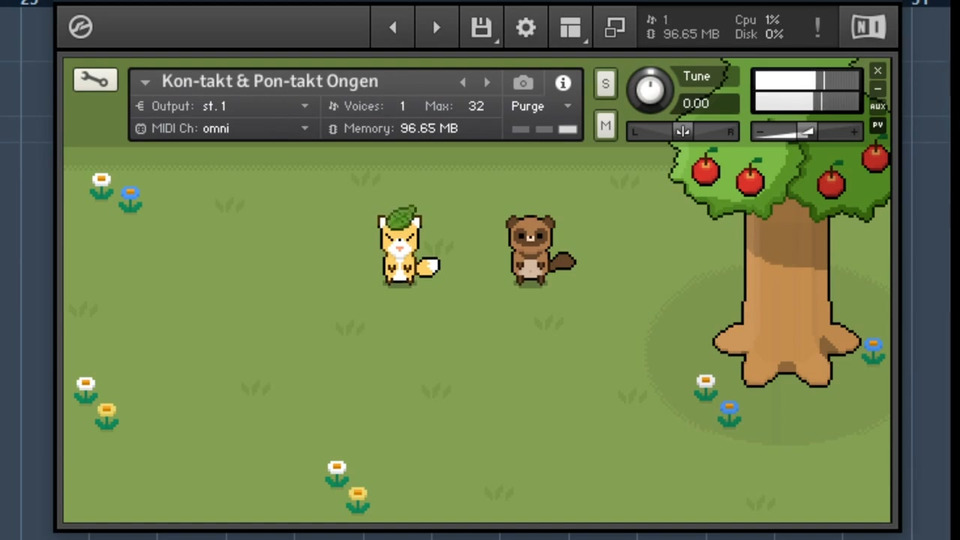The image size is (960, 540).
Task: Solo the instrument with S button
Action: pos(605,83)
